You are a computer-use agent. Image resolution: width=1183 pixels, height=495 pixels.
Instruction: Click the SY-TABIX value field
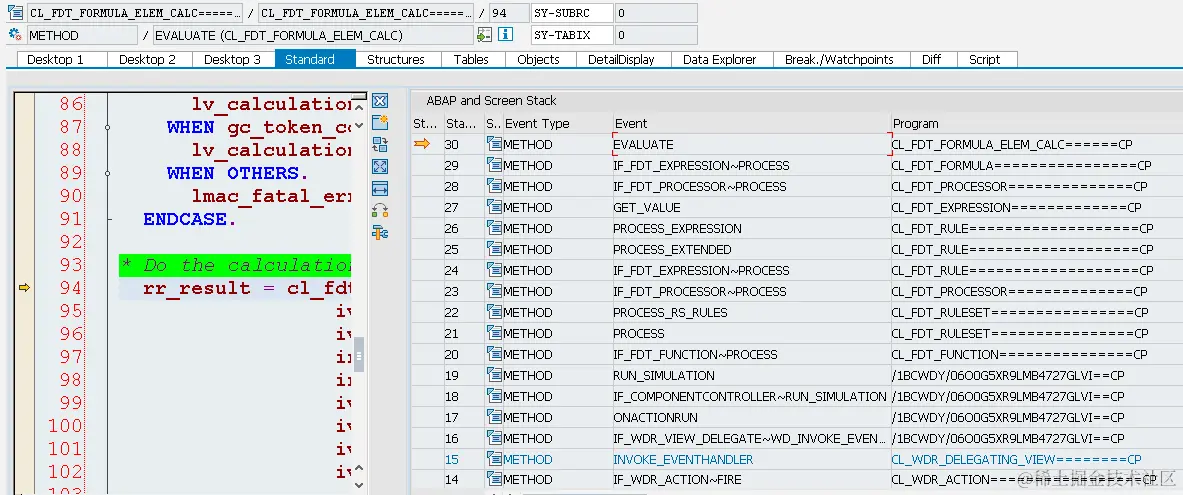click(x=656, y=35)
